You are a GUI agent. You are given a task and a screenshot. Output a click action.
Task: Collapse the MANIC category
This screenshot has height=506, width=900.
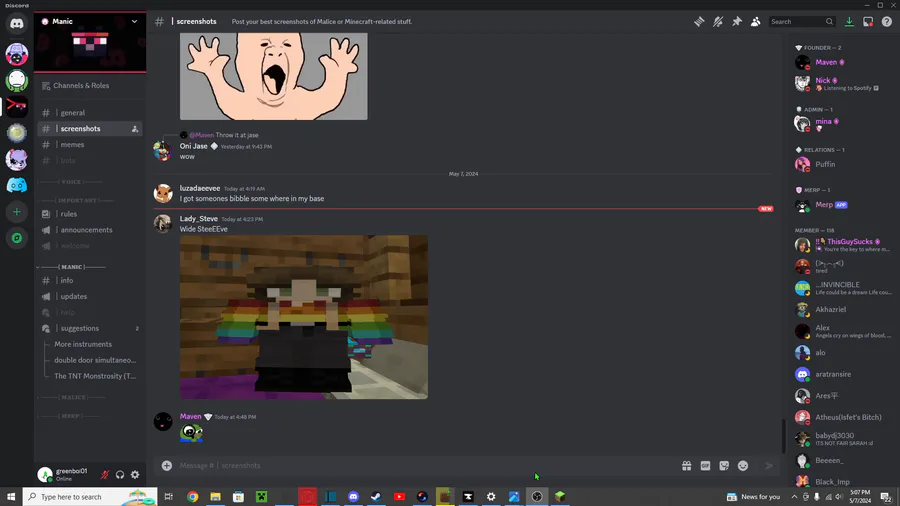[x=71, y=267]
